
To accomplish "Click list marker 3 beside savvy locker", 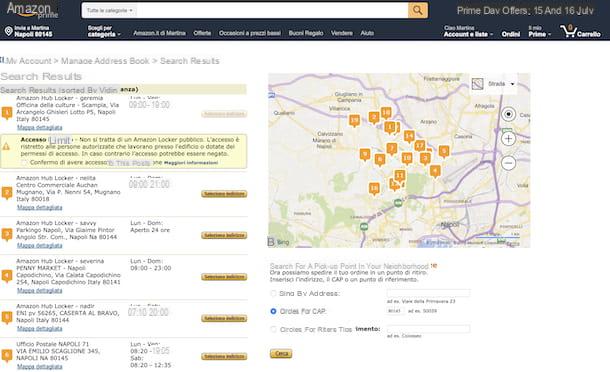I will pyautogui.click(x=7, y=235).
